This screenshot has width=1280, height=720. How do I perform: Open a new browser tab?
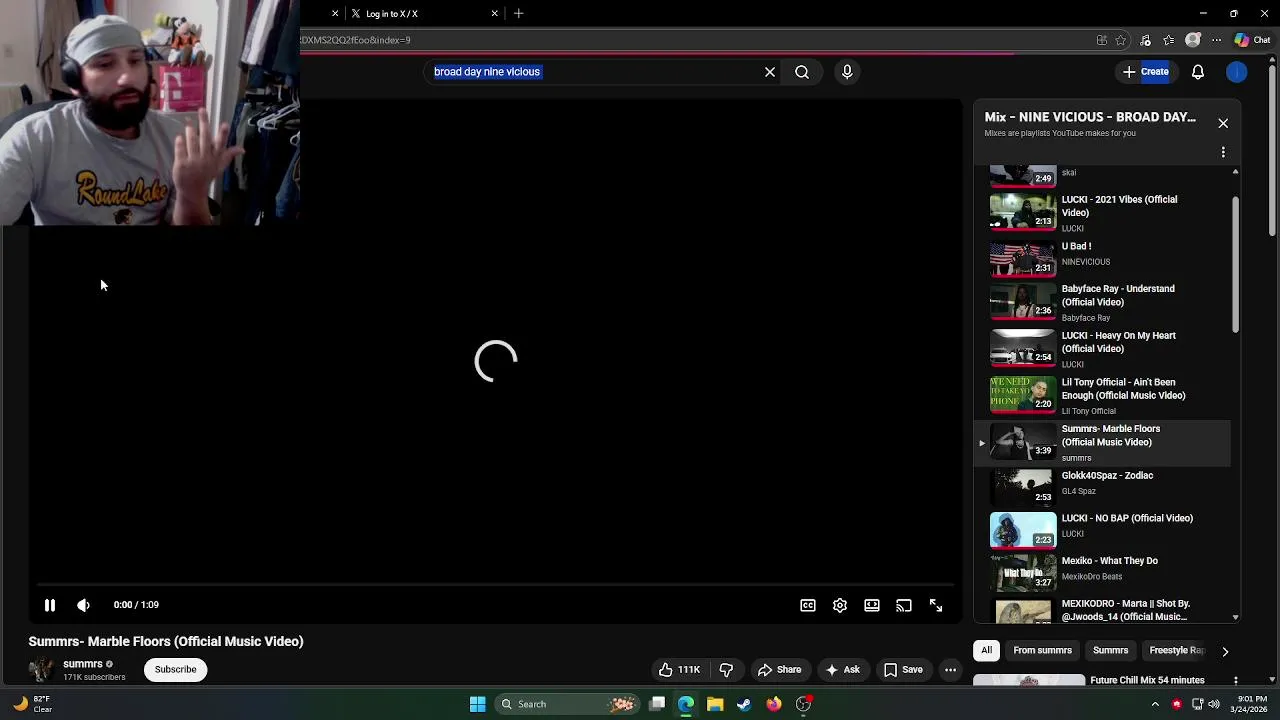(x=518, y=14)
